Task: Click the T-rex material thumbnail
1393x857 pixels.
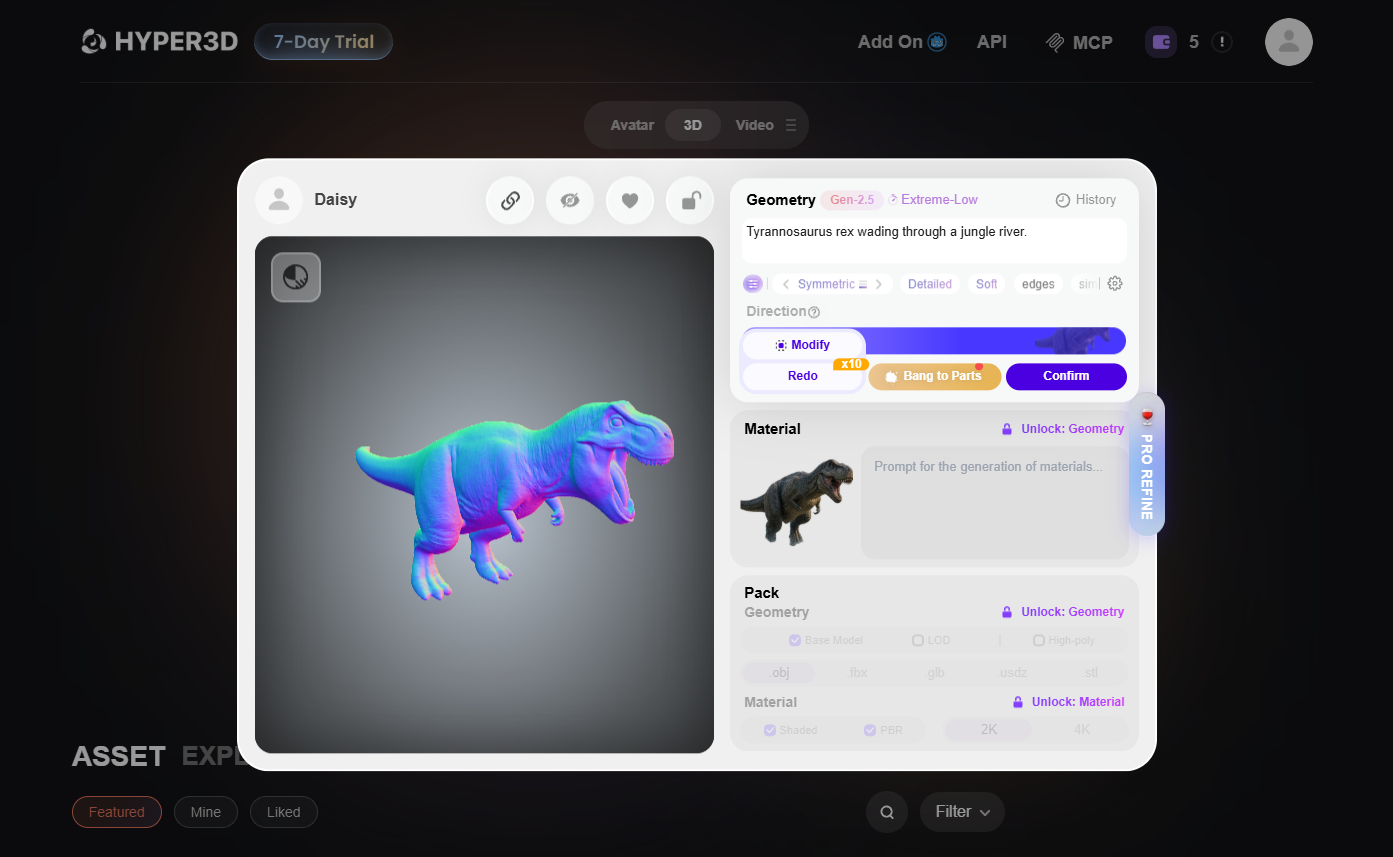Action: coord(797,502)
